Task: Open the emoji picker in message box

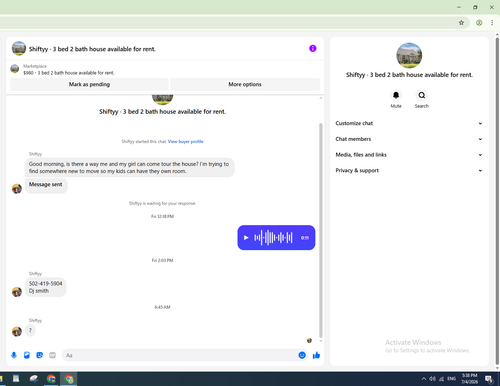Action: 302,355
